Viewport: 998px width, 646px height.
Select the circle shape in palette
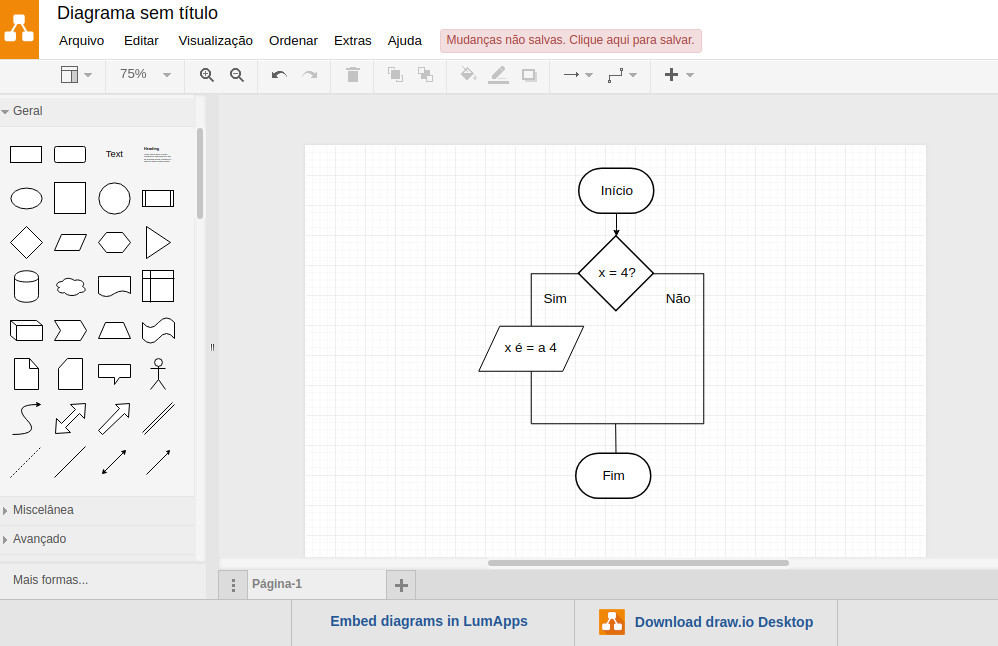[115, 198]
